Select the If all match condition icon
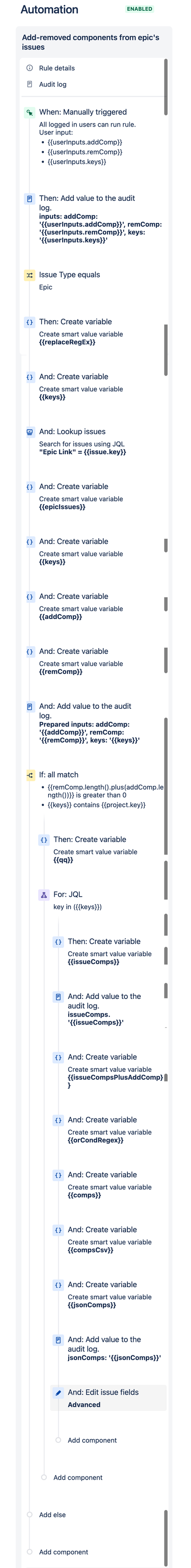 click(29, 776)
